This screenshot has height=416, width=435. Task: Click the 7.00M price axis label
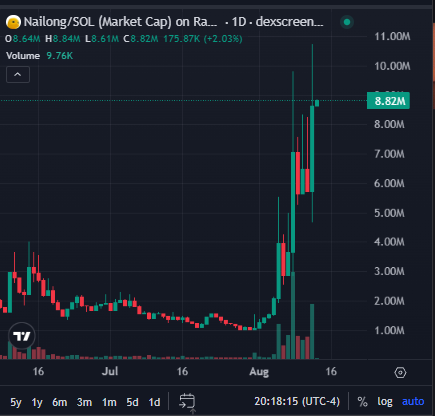click(389, 154)
